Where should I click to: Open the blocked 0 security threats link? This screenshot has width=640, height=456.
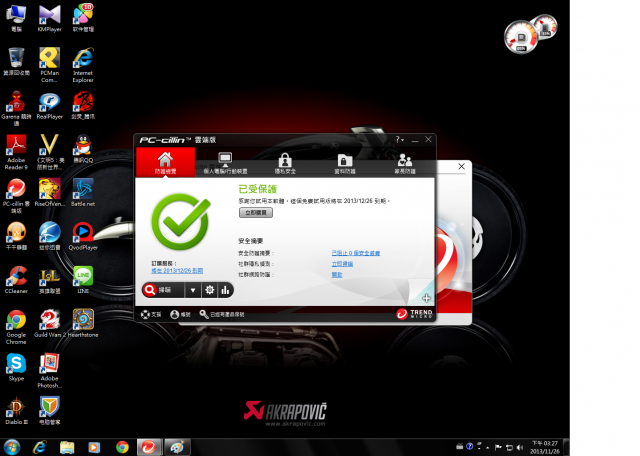356,253
